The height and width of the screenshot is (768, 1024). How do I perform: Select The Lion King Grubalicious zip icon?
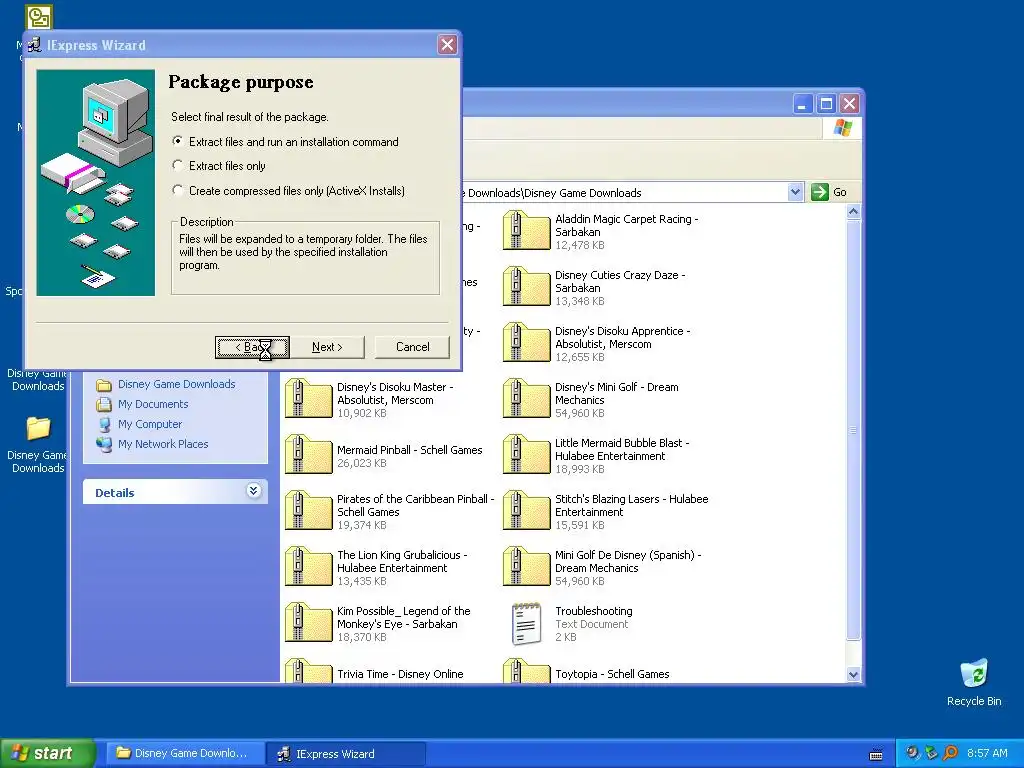[x=308, y=567]
